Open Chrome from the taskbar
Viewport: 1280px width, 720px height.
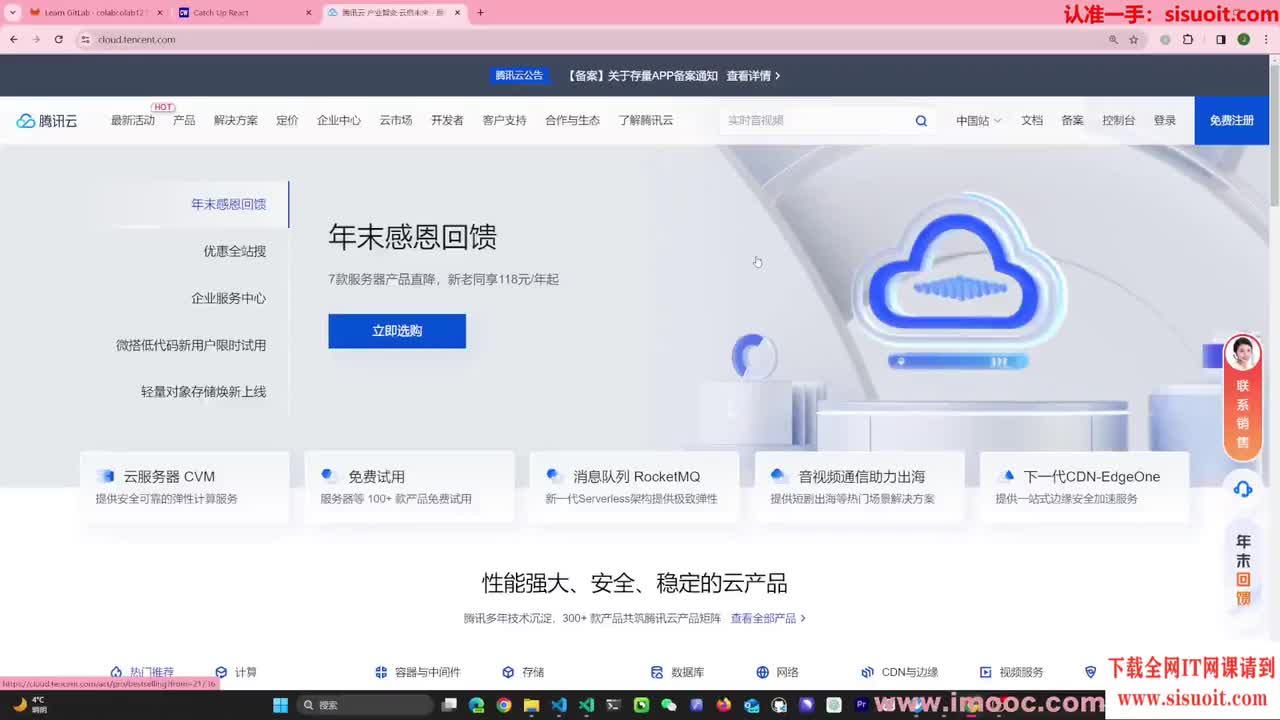click(504, 705)
